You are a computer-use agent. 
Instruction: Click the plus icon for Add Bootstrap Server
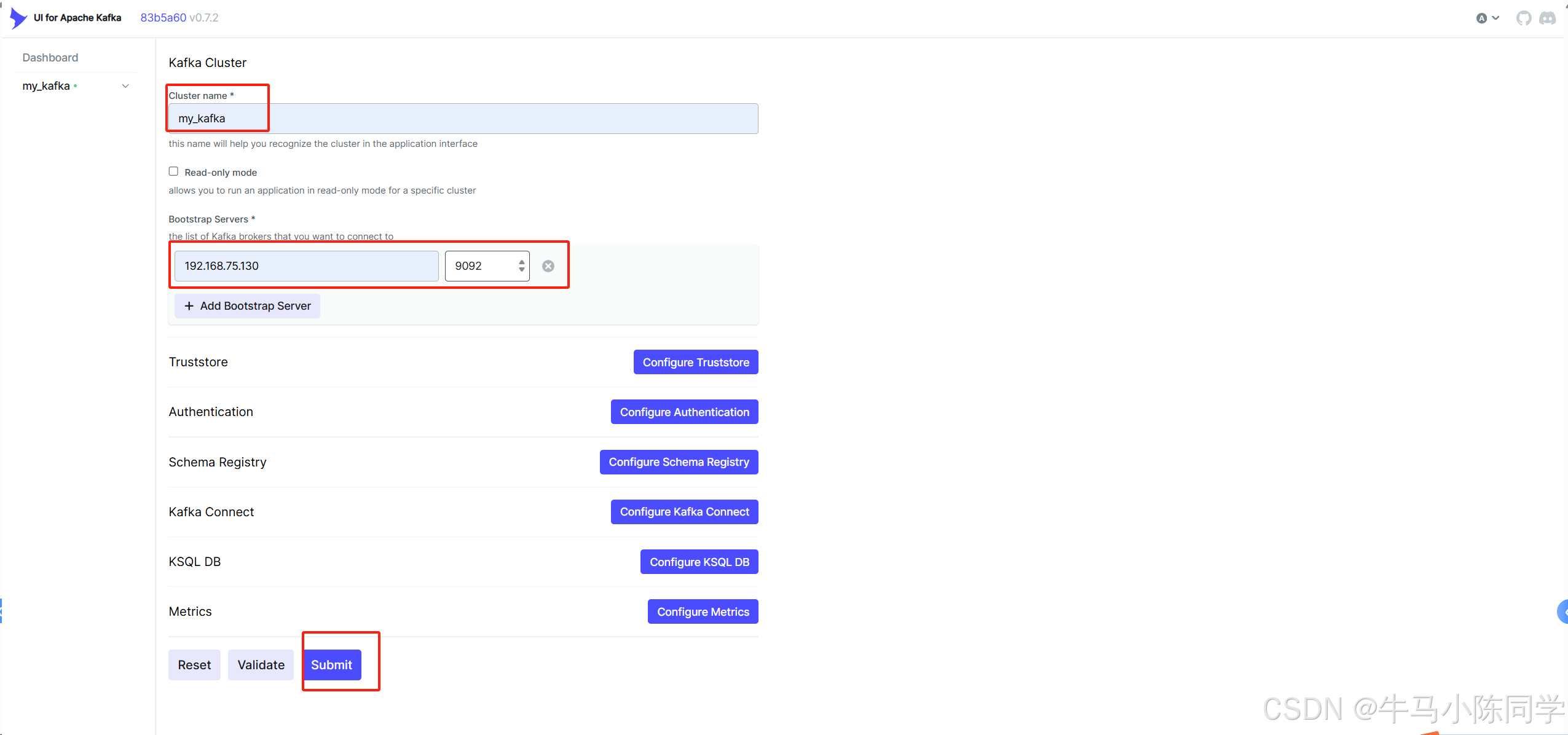click(189, 306)
